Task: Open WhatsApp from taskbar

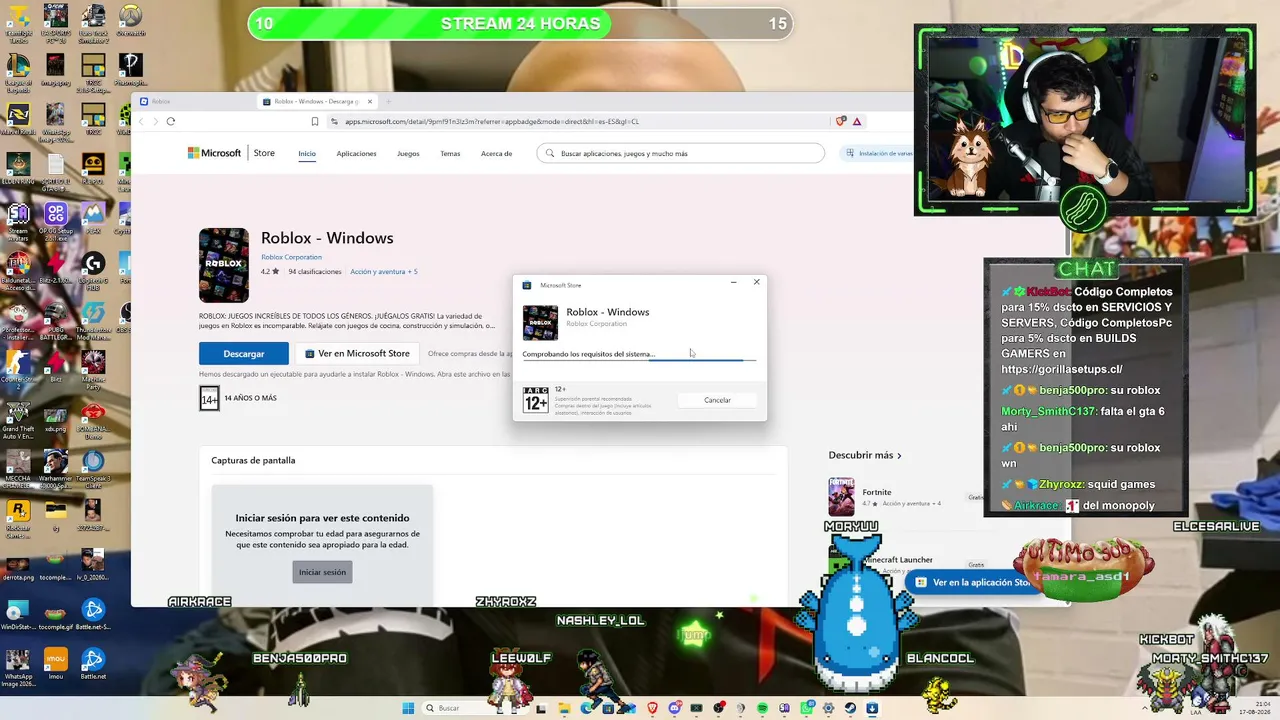Action: (806, 708)
